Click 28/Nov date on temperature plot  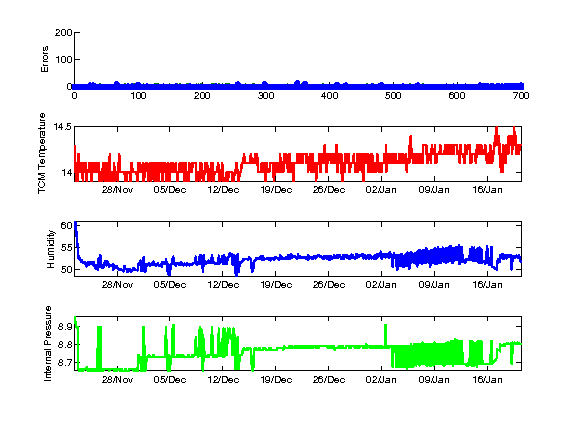(117, 190)
